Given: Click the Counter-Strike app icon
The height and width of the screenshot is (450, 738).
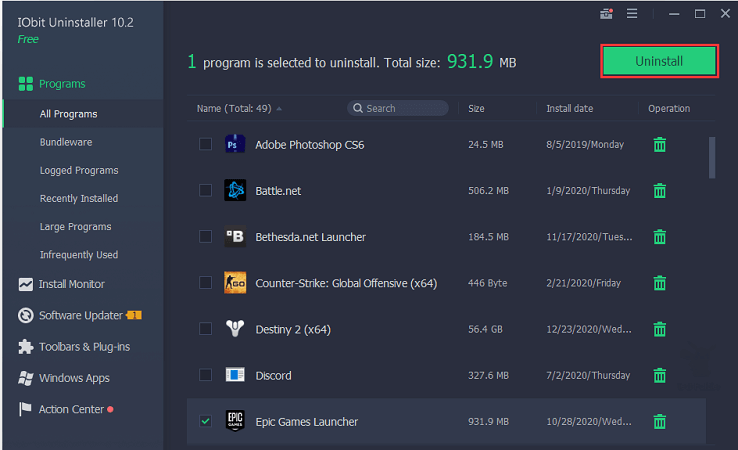Looking at the screenshot, I should coord(235,282).
